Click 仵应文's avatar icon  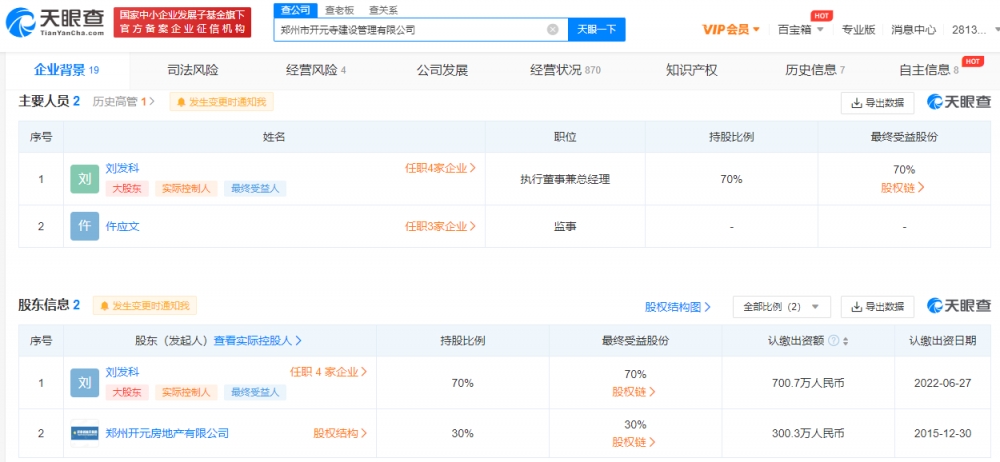tap(85, 226)
